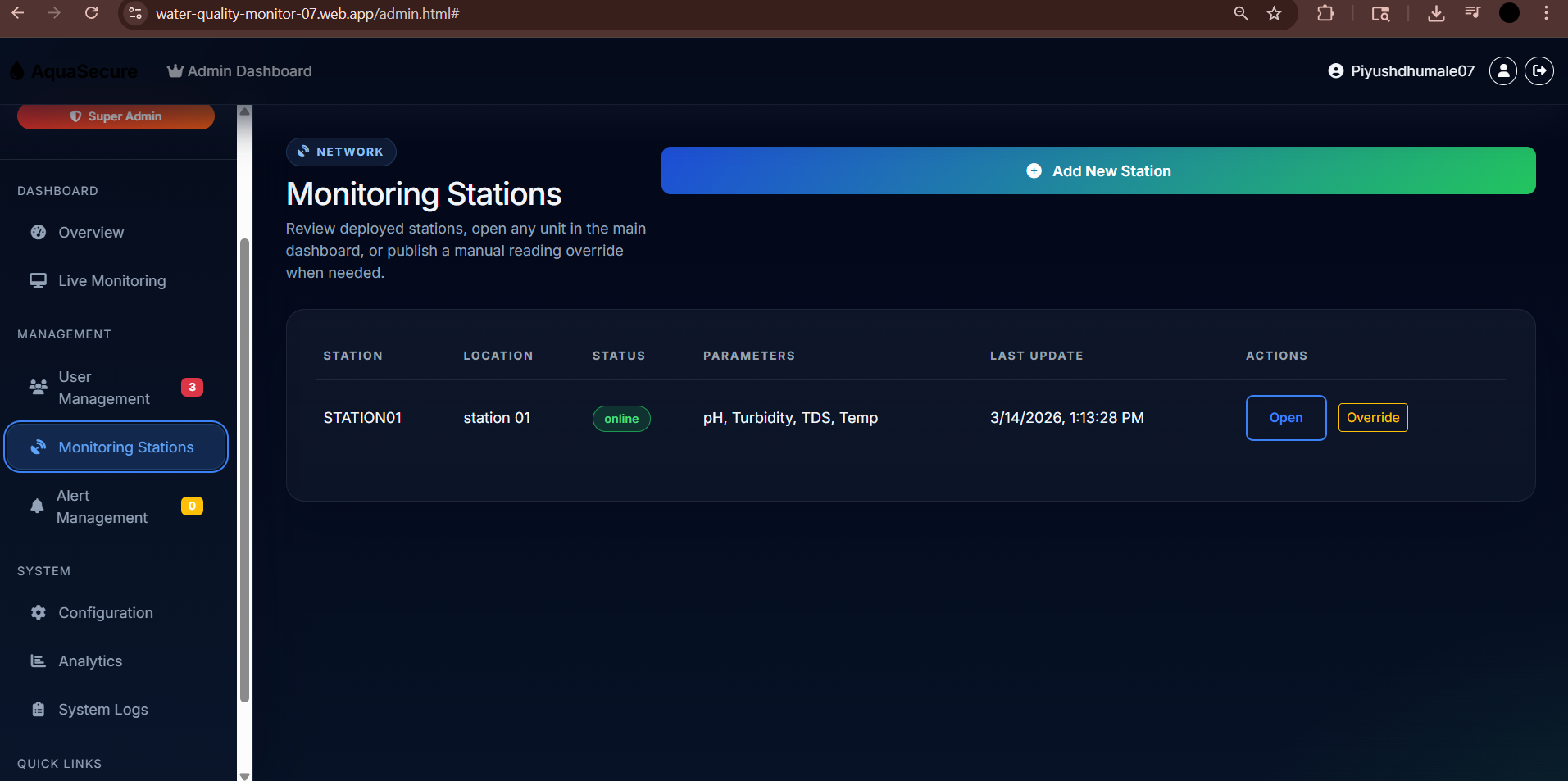Click the sidebar scrollbar up arrow

(x=244, y=111)
